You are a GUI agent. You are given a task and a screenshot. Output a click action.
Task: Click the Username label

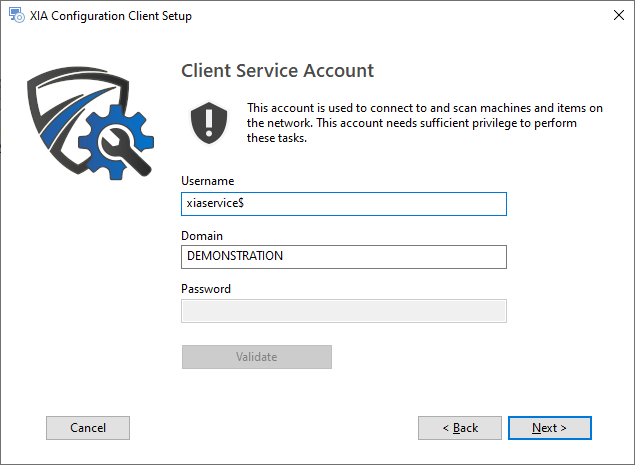(208, 181)
